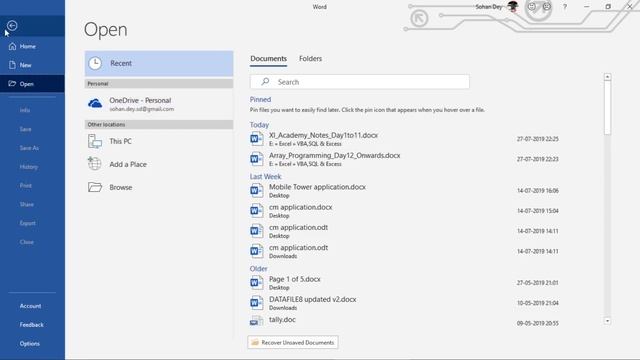
Task: Click the Pinned section heading
Action: pos(260,99)
